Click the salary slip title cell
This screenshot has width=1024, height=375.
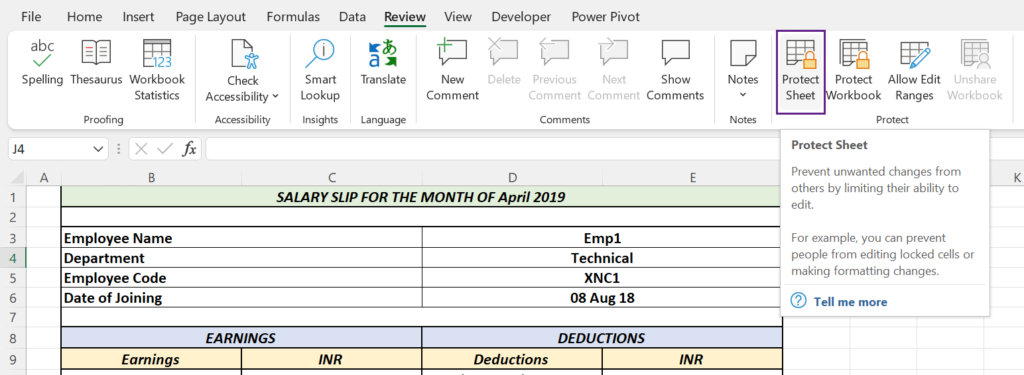(421, 197)
